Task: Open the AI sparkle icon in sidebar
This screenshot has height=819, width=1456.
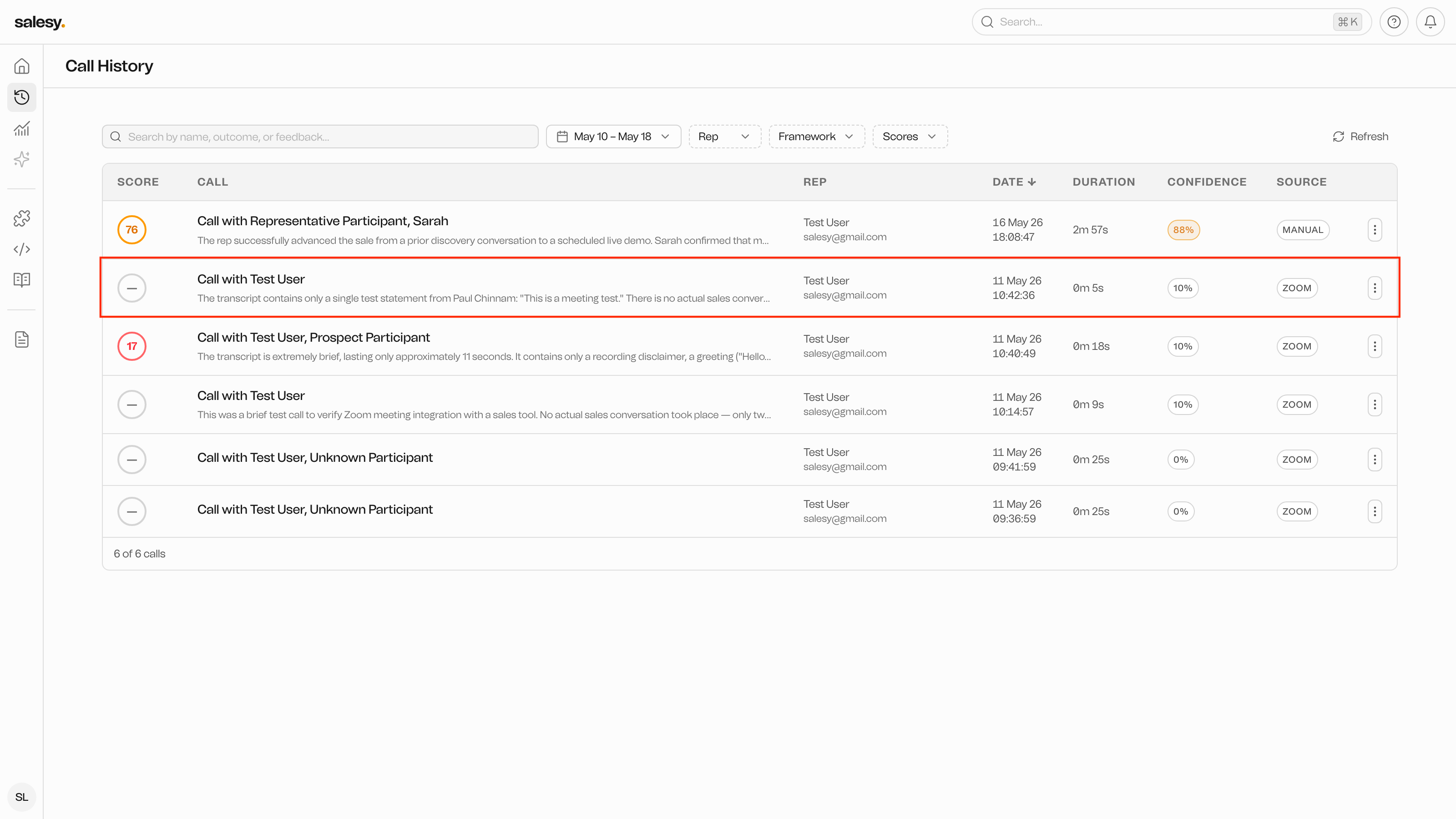Action: pos(21,159)
